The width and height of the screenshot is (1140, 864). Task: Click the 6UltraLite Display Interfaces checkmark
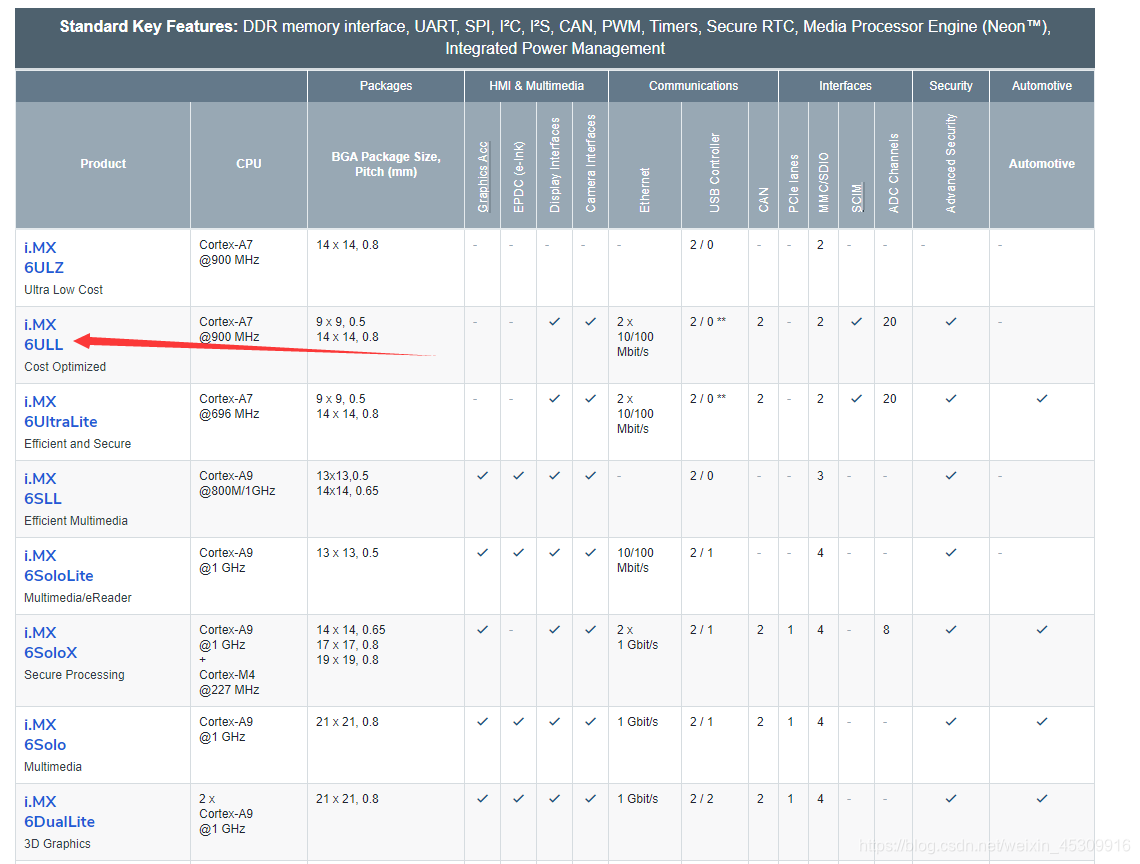[x=555, y=399]
